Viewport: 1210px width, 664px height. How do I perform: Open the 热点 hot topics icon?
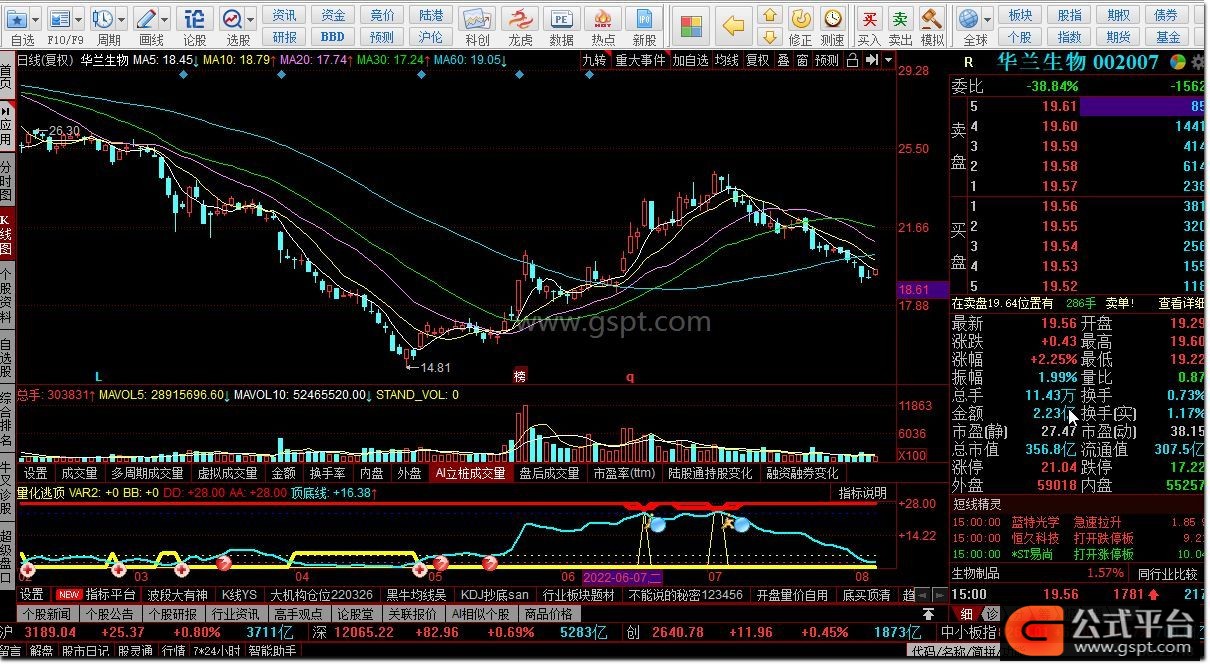tap(603, 20)
